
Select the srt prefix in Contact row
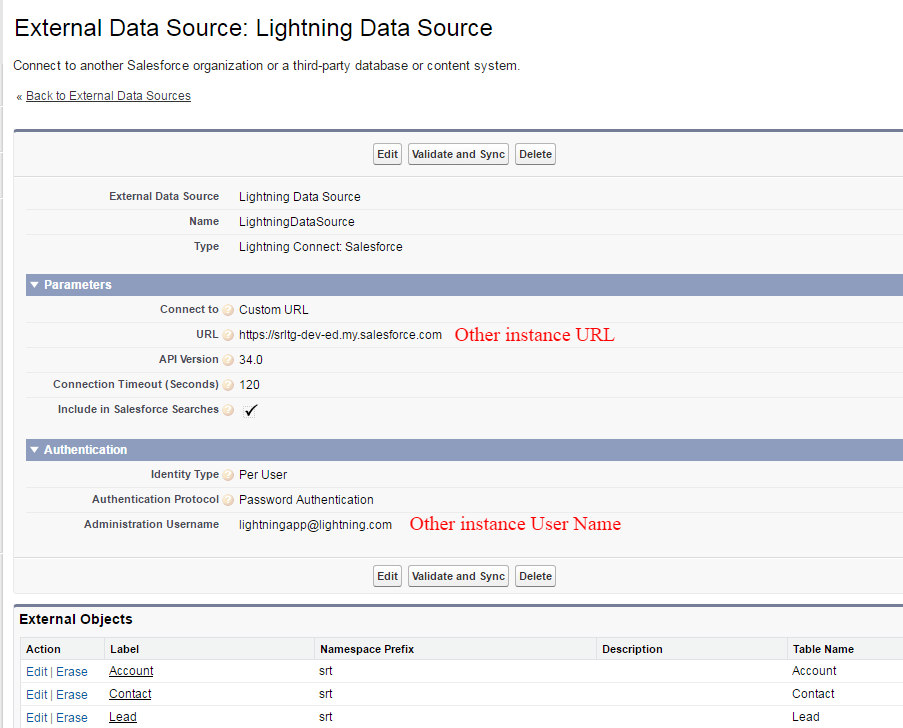coord(325,694)
